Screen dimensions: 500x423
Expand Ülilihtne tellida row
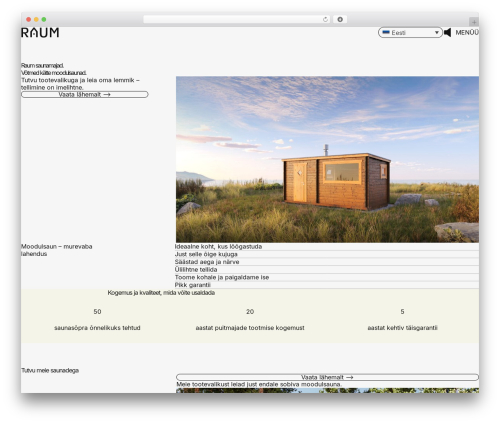click(x=327, y=270)
